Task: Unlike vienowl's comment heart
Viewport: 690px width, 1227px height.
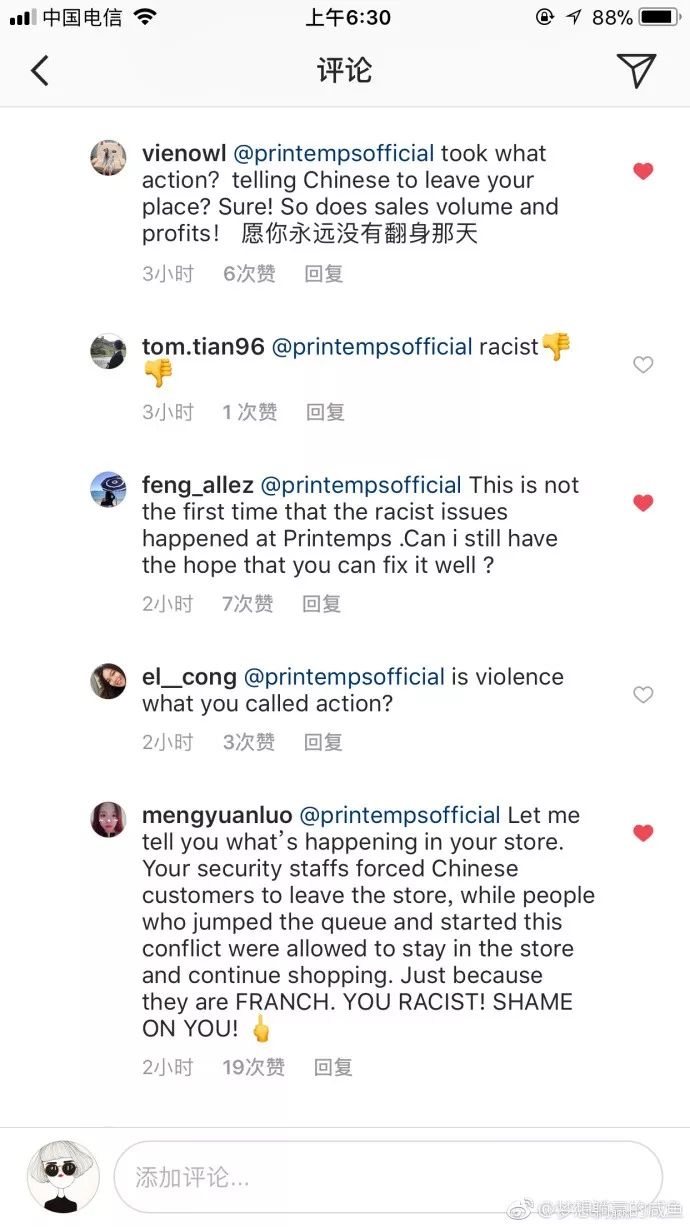Action: (643, 171)
